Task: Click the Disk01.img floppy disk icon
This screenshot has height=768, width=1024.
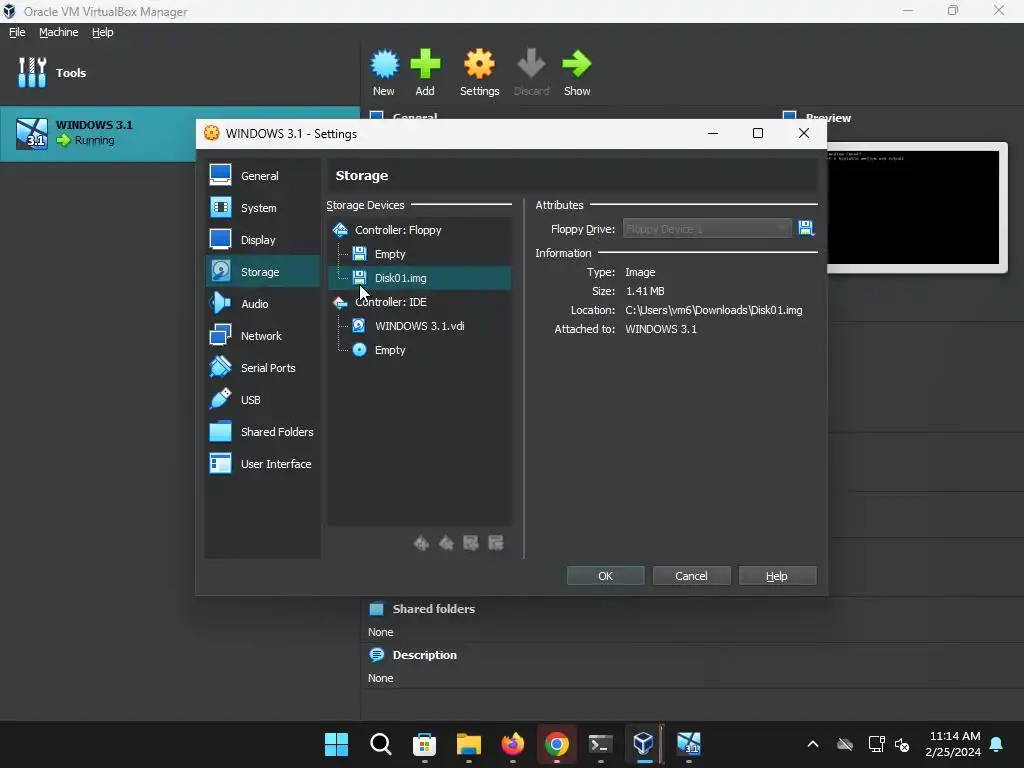Action: (x=359, y=278)
